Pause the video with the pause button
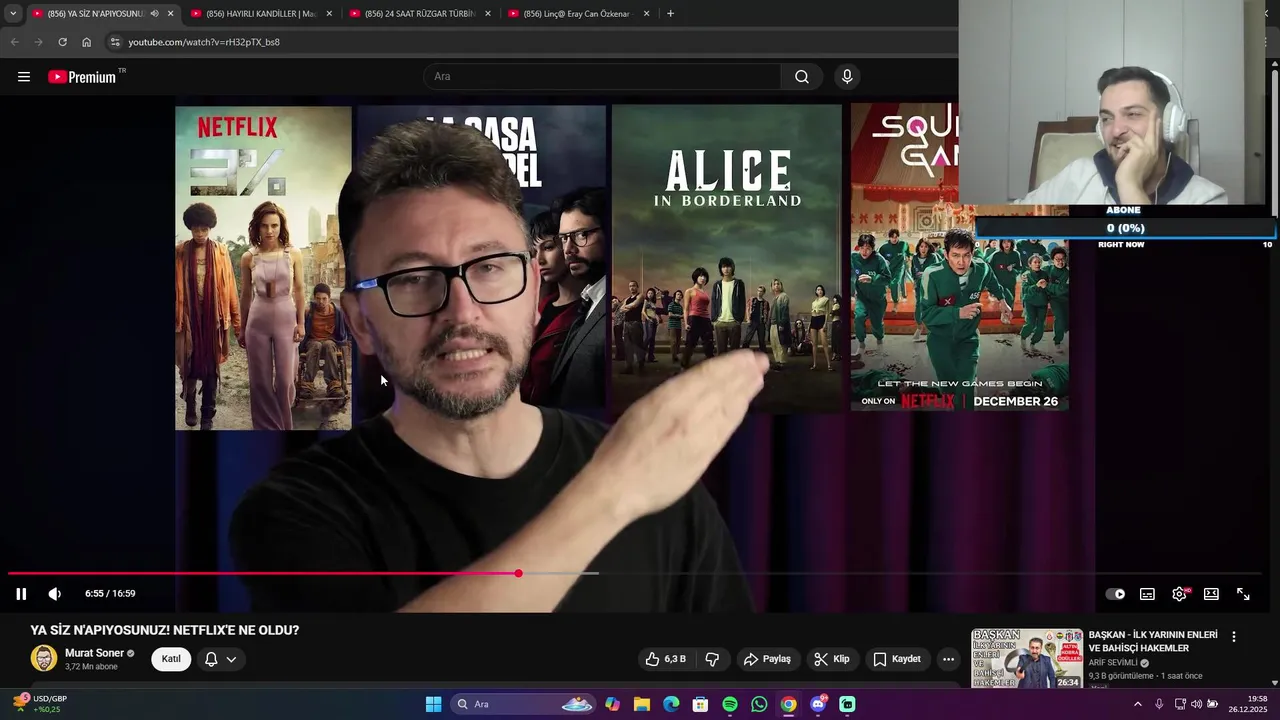The width and height of the screenshot is (1280, 720). [x=21, y=594]
